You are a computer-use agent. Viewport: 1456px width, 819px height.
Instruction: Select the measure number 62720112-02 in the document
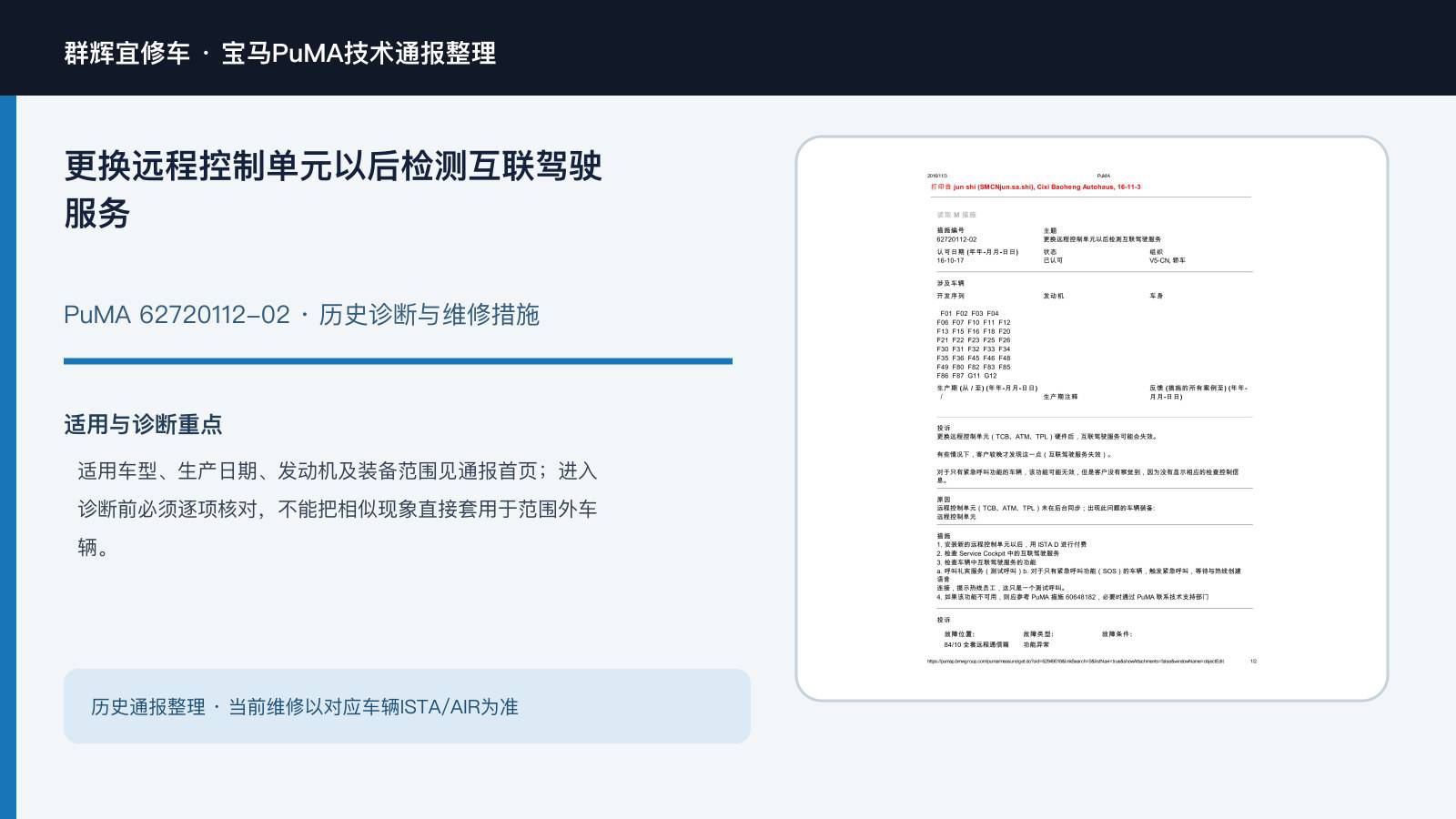[x=956, y=239]
